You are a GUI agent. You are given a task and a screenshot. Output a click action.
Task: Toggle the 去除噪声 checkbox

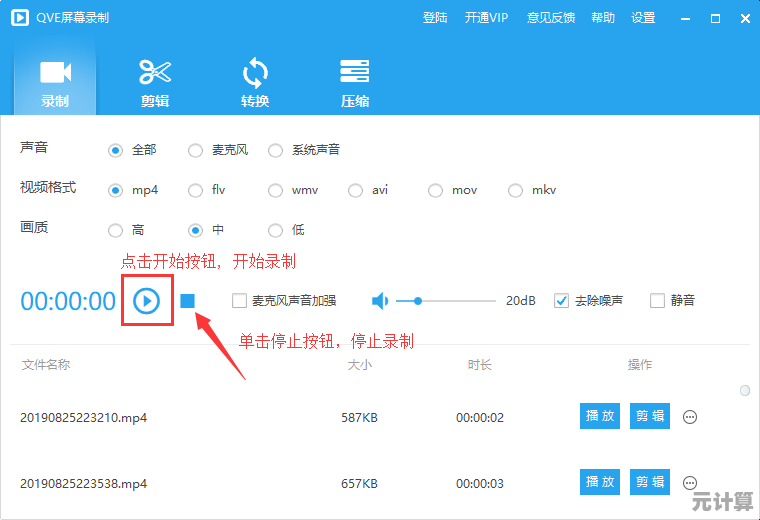[x=562, y=300]
